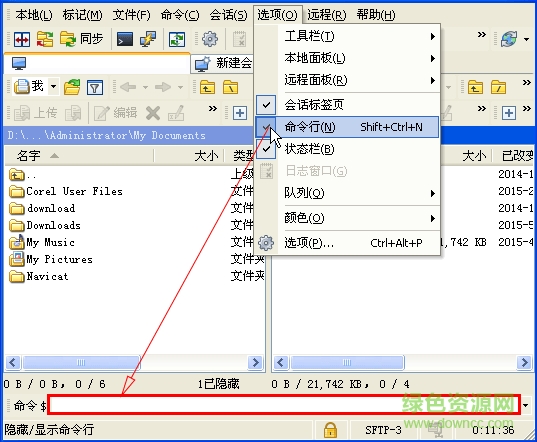Click the 命令 $ command input field
Screen dimensions: 537x442
pyautogui.click(x=284, y=405)
